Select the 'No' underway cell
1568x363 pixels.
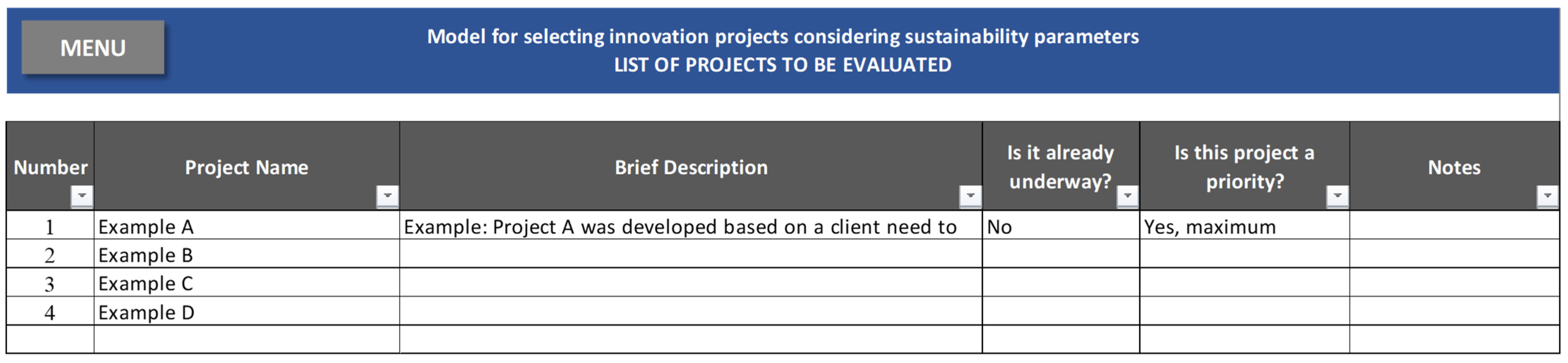tap(1060, 227)
